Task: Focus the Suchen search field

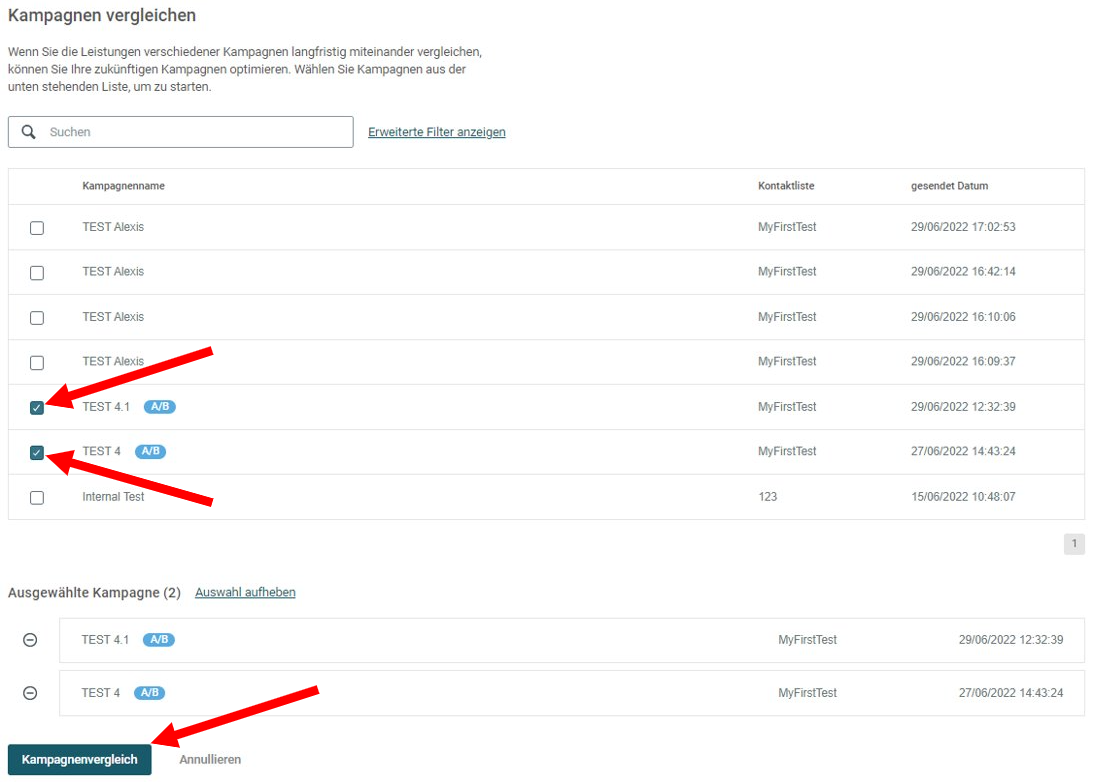Action: [x=181, y=132]
